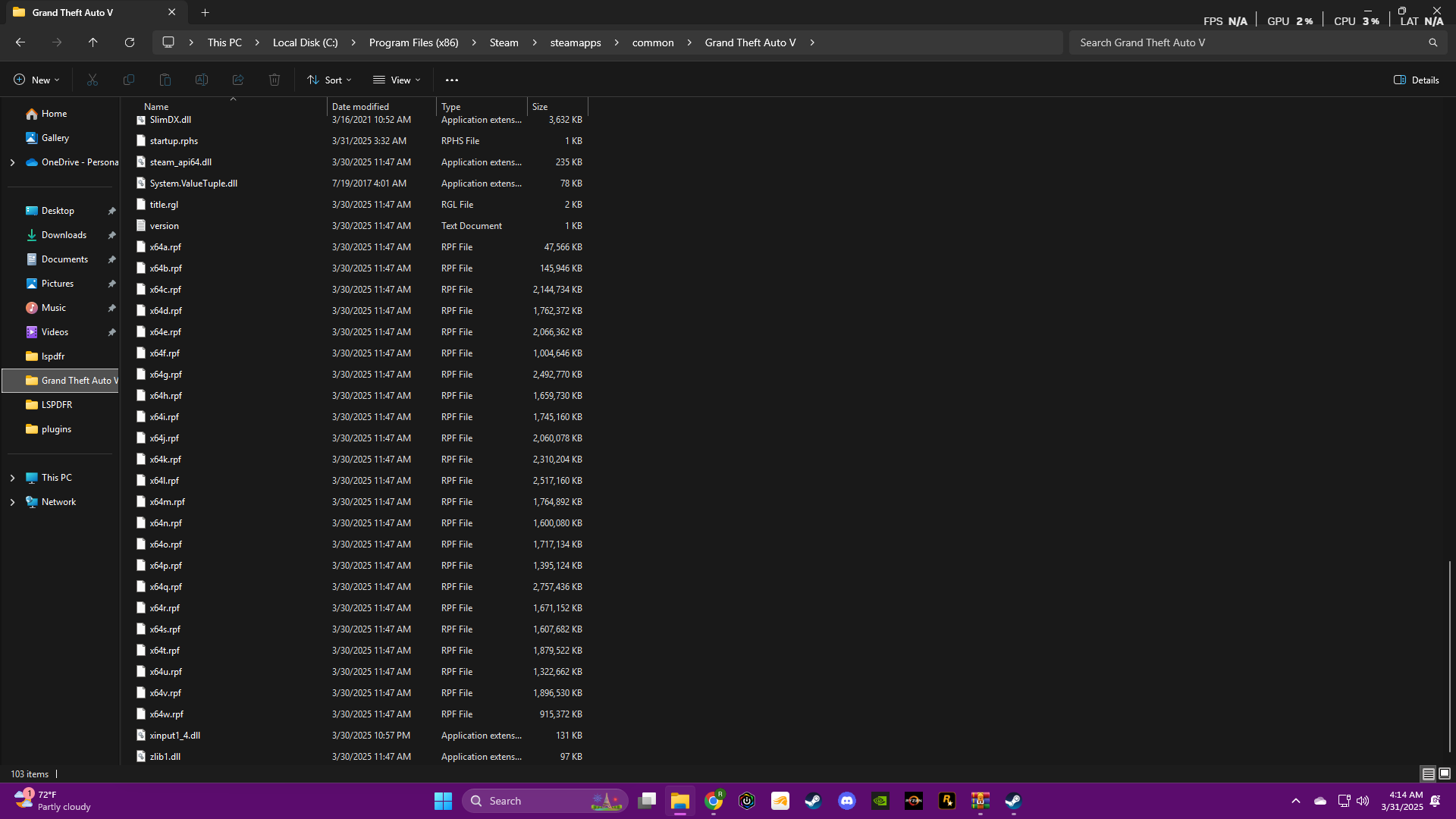The height and width of the screenshot is (819, 1456).
Task: Unpin Downloads from Quick access
Action: [x=111, y=235]
